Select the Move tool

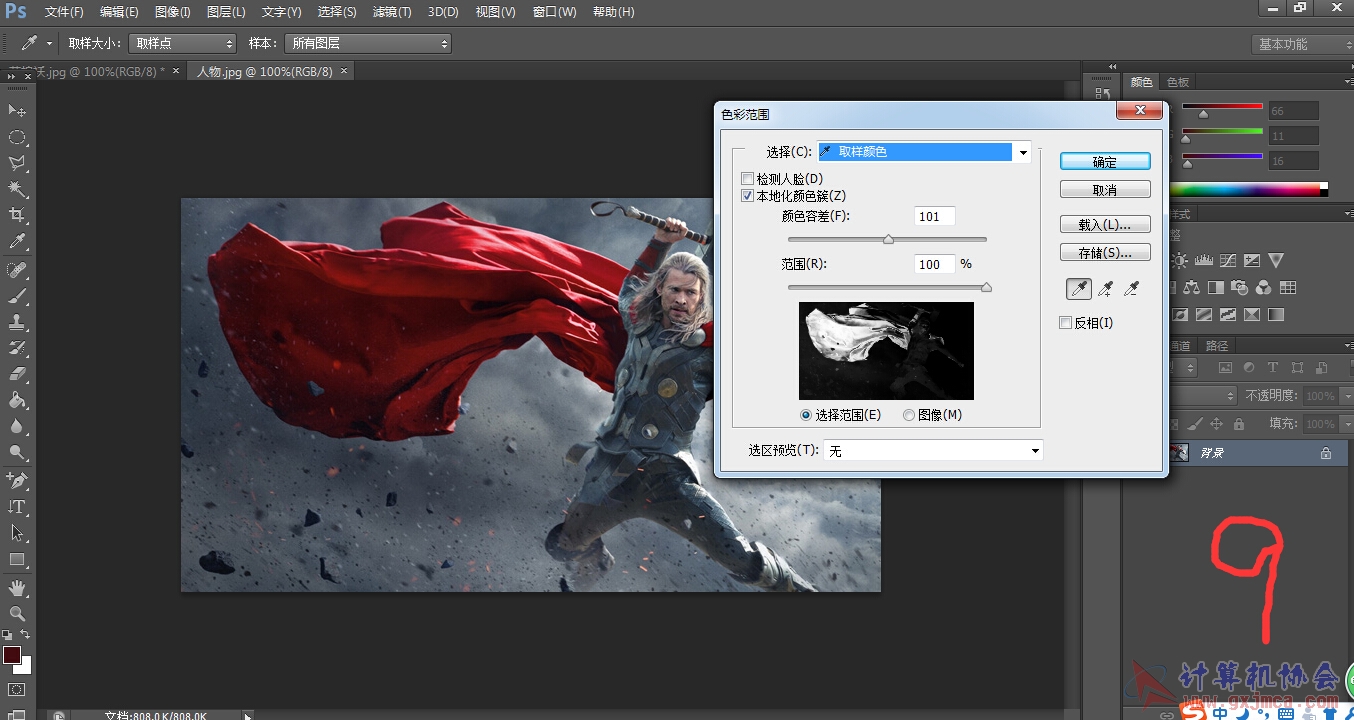(17, 110)
